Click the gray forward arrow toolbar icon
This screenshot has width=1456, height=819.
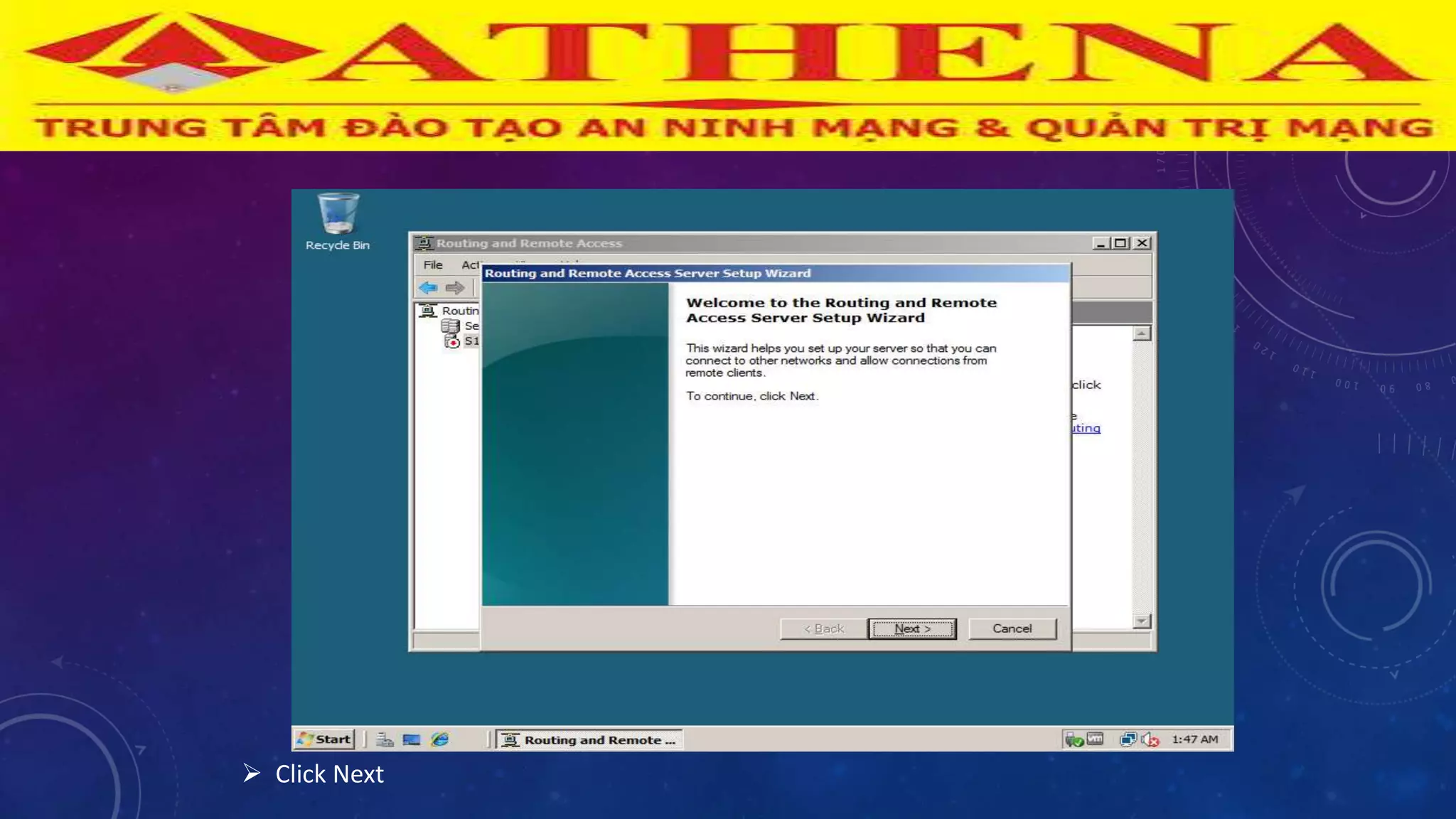pos(455,288)
